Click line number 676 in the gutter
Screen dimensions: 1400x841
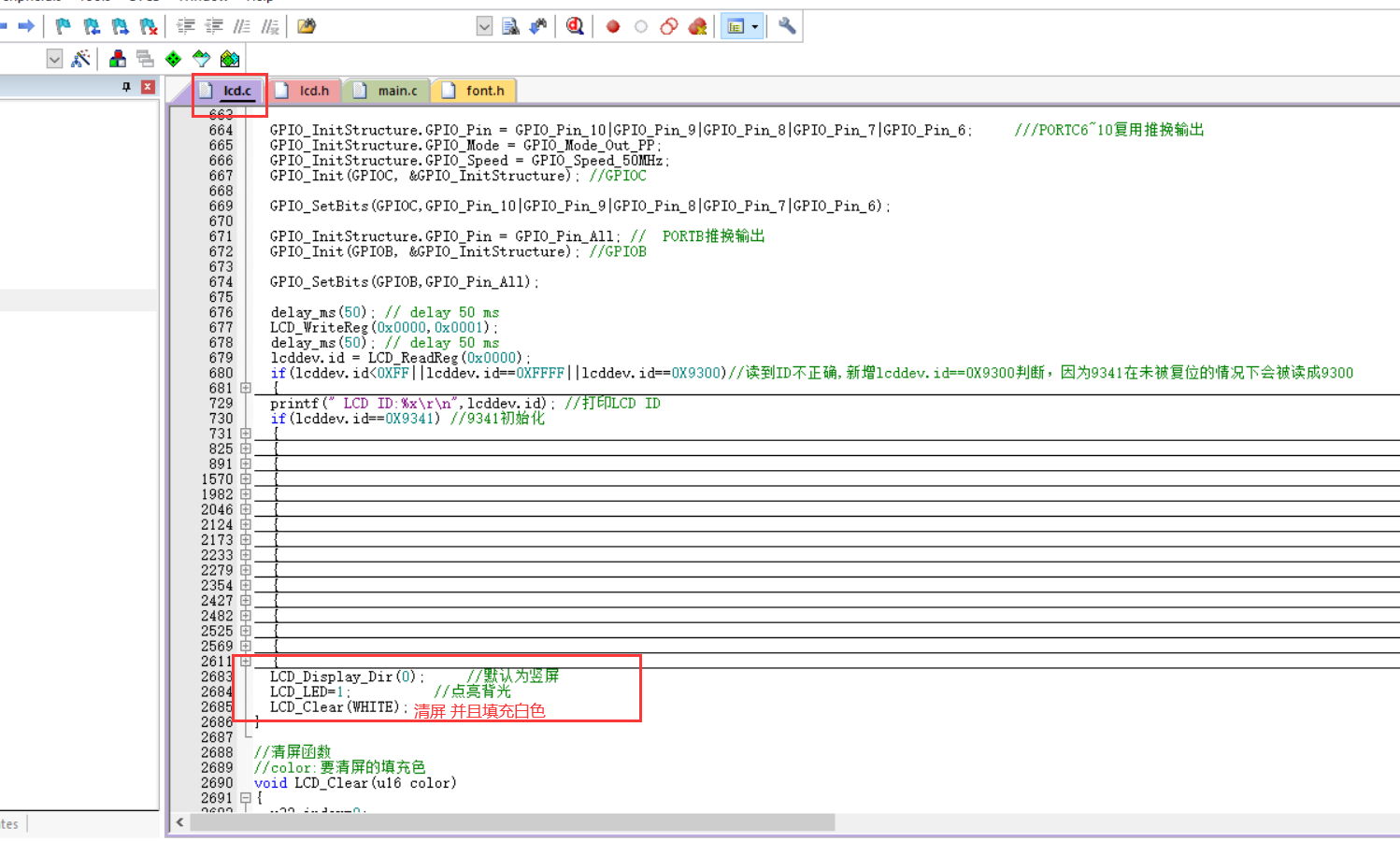[221, 312]
